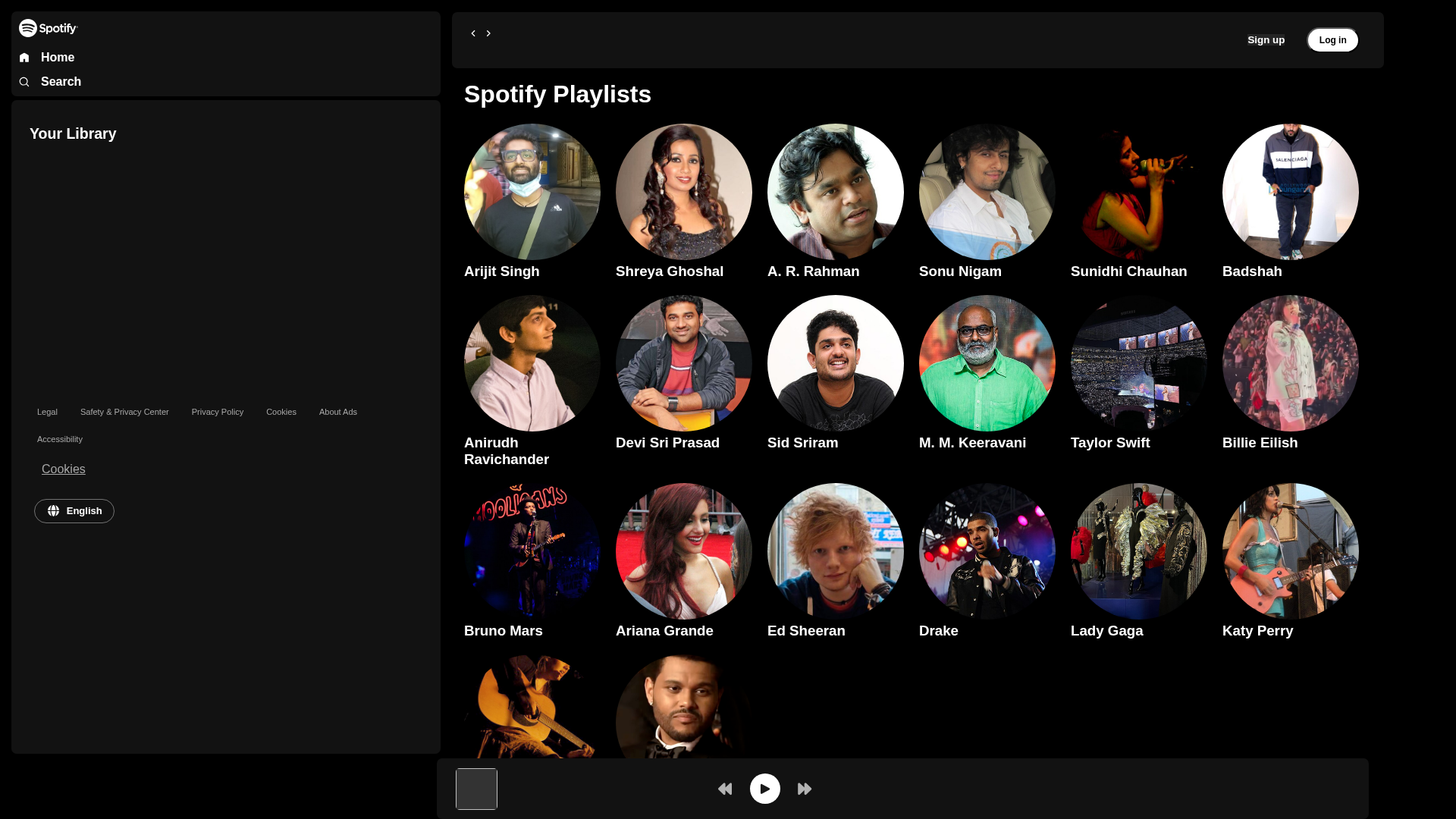This screenshot has height=819, width=1456.
Task: Open Sid Sriram playlist photo
Action: tap(836, 363)
